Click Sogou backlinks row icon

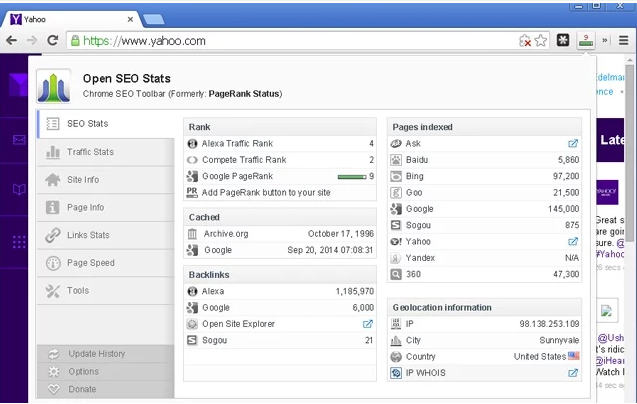(192, 340)
